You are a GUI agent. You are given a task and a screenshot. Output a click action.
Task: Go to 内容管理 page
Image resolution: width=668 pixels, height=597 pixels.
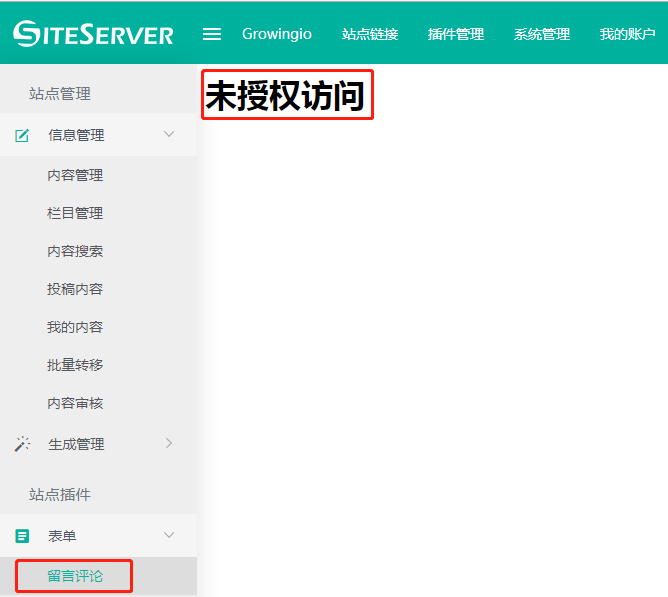pyautogui.click(x=75, y=175)
